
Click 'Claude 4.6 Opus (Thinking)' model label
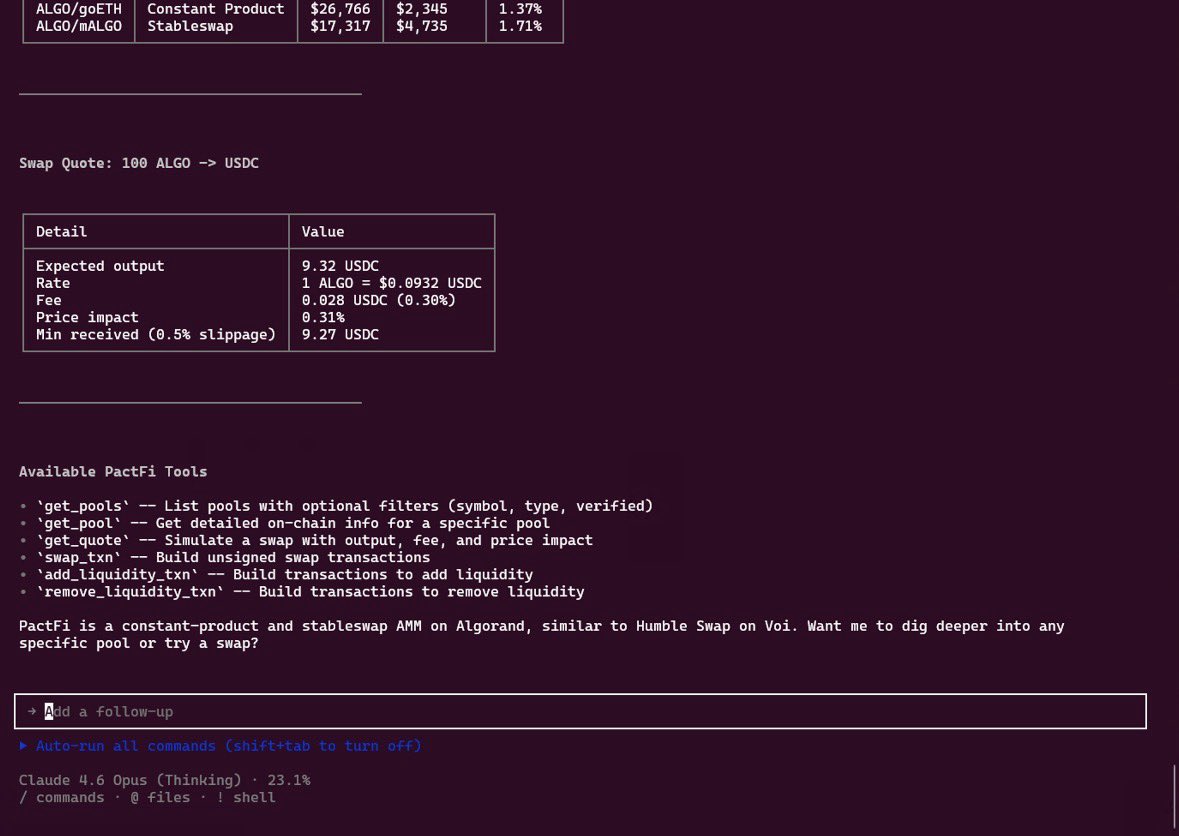coord(130,780)
